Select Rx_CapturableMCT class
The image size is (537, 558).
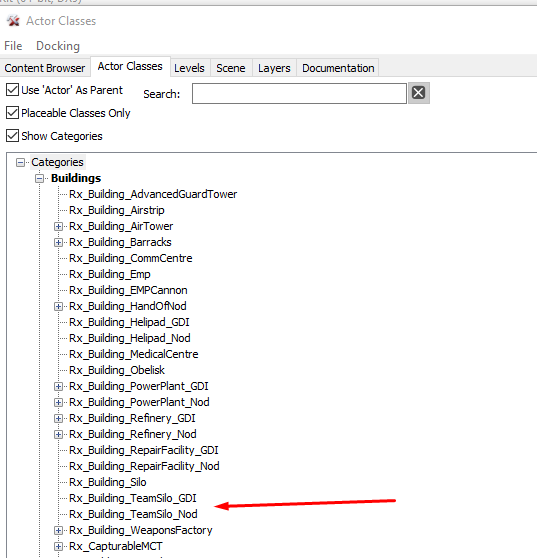(x=116, y=546)
